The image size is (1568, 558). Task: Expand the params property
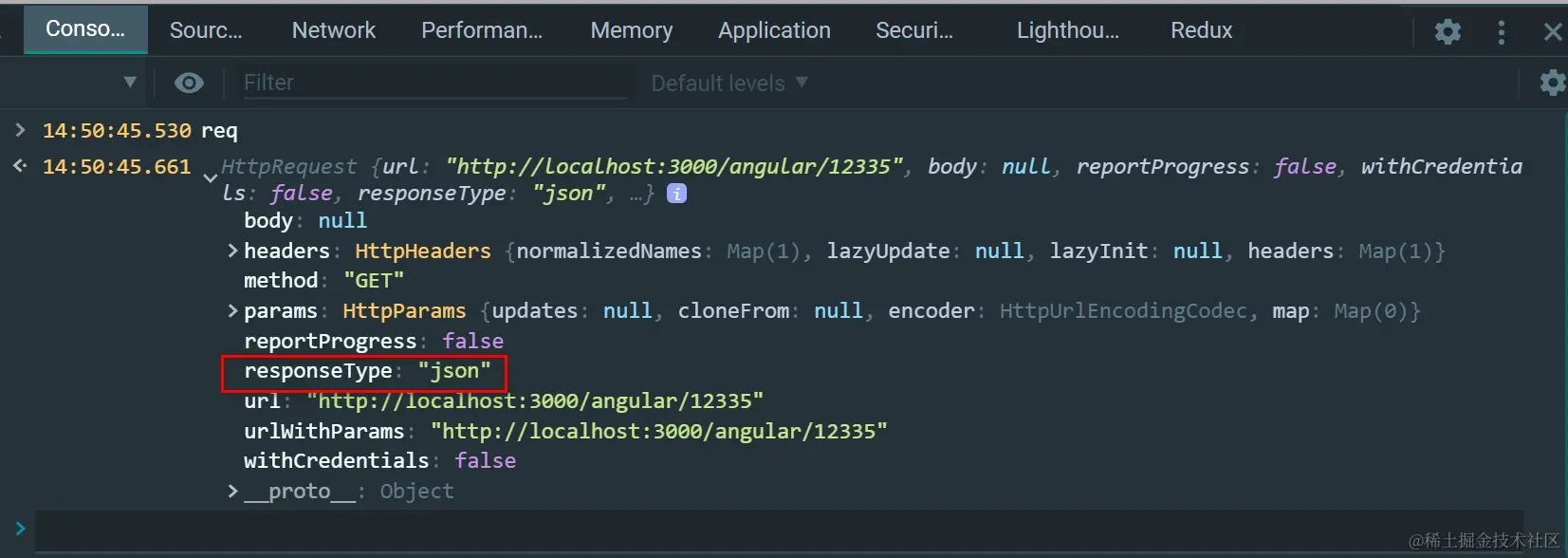232,310
